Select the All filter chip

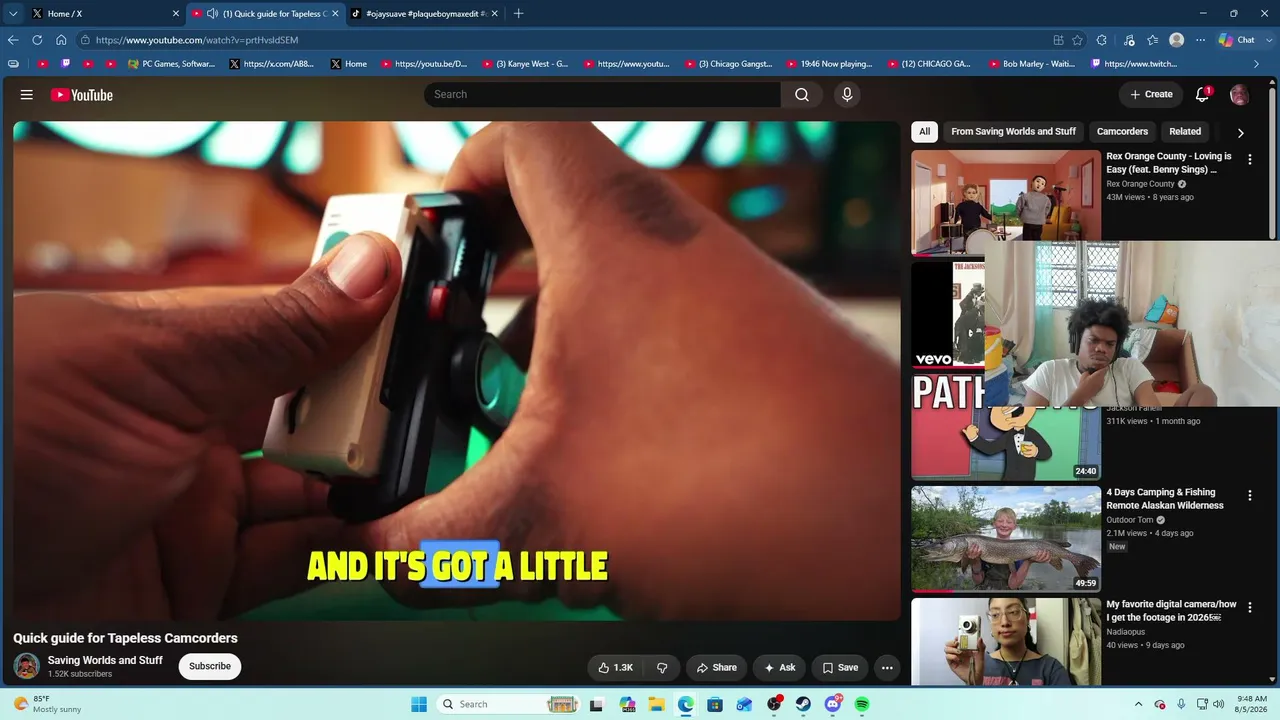[925, 131]
